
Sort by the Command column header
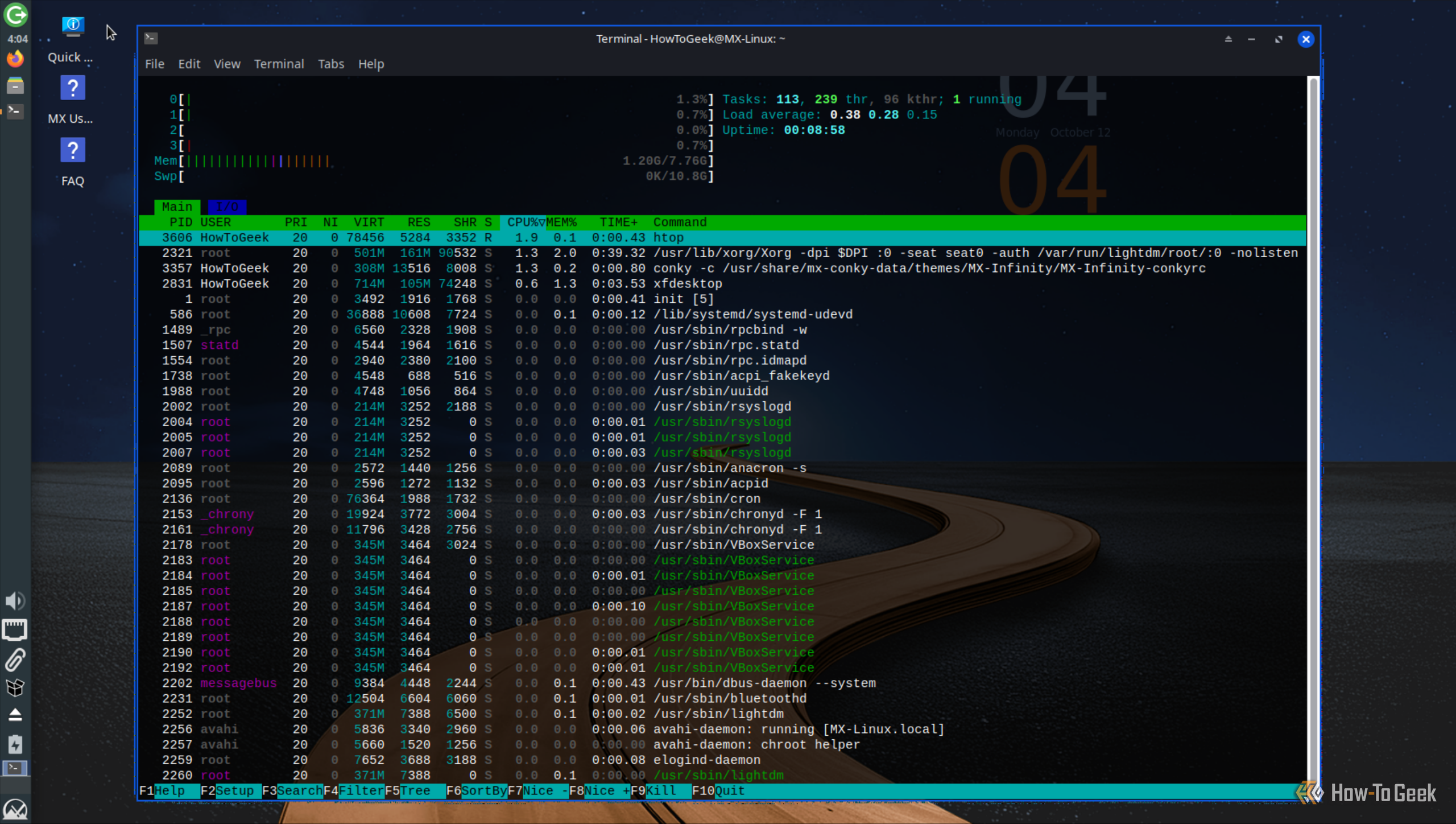(680, 222)
